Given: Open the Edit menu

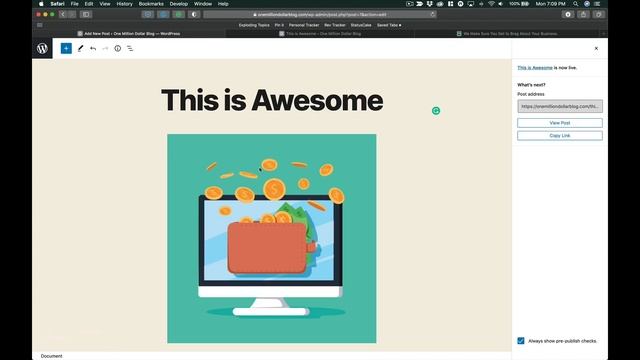Looking at the screenshot, I should point(89,4).
